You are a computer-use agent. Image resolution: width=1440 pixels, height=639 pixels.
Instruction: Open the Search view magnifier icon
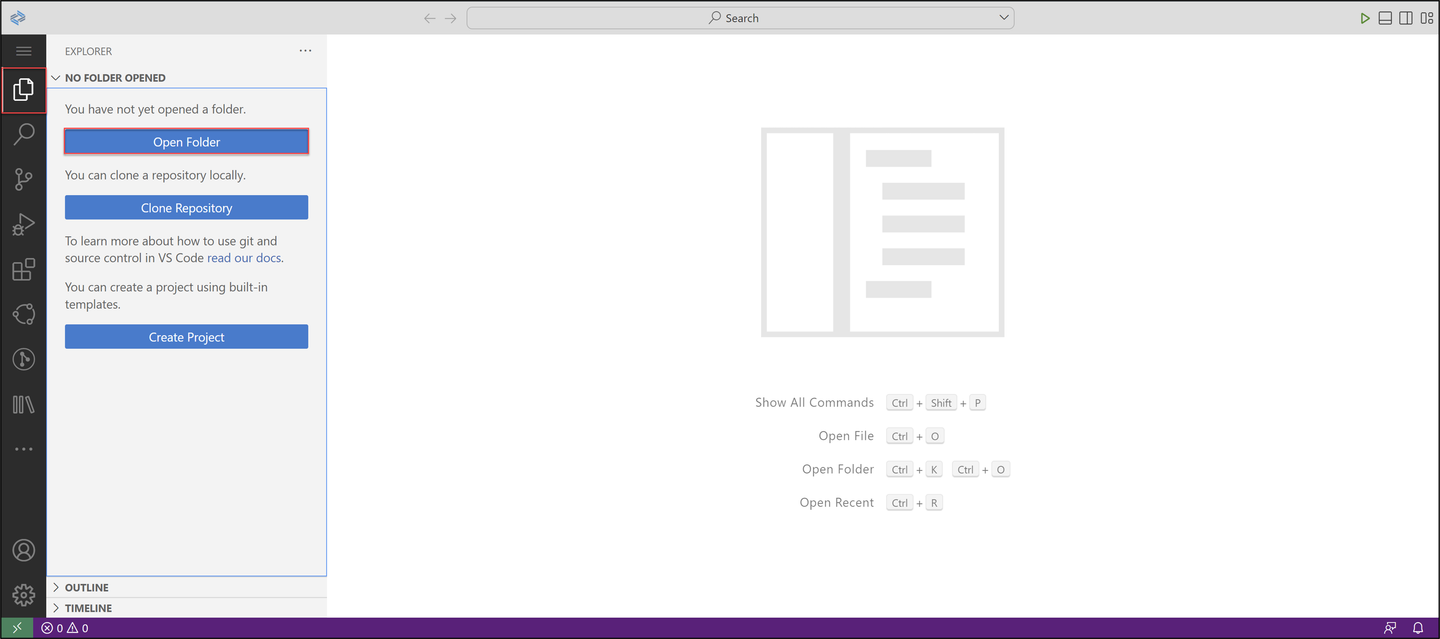[24, 134]
